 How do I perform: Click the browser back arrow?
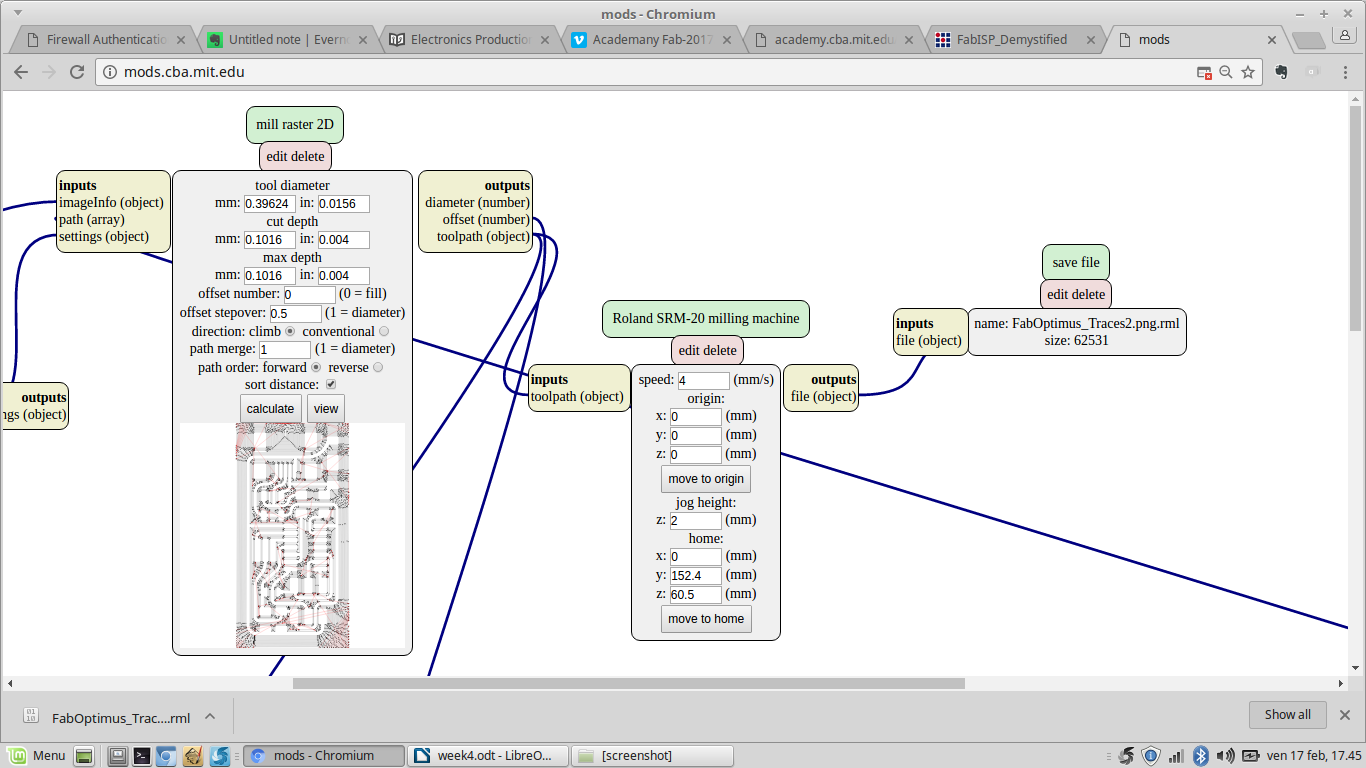21,72
